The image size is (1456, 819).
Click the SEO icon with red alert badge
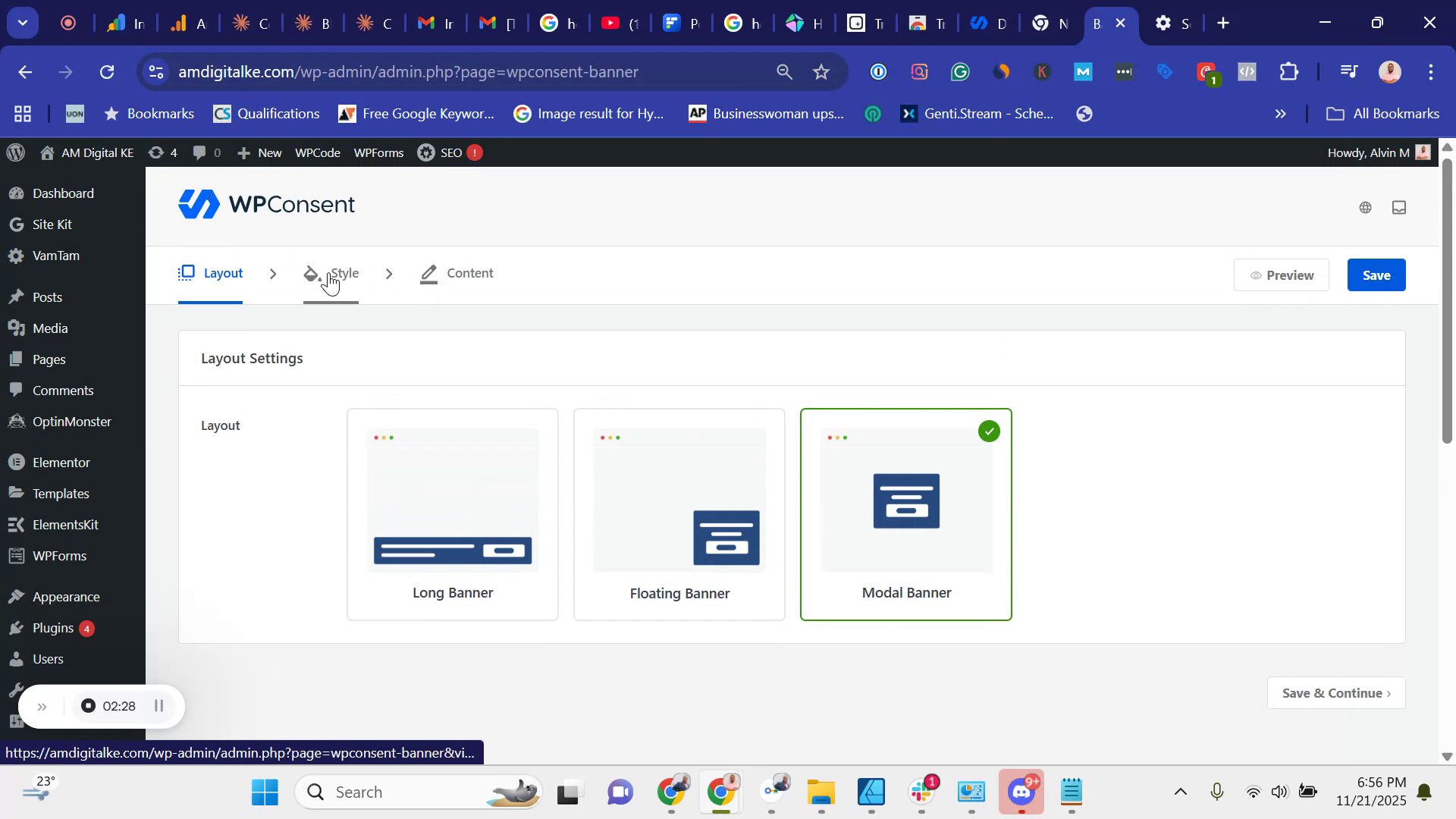(449, 152)
